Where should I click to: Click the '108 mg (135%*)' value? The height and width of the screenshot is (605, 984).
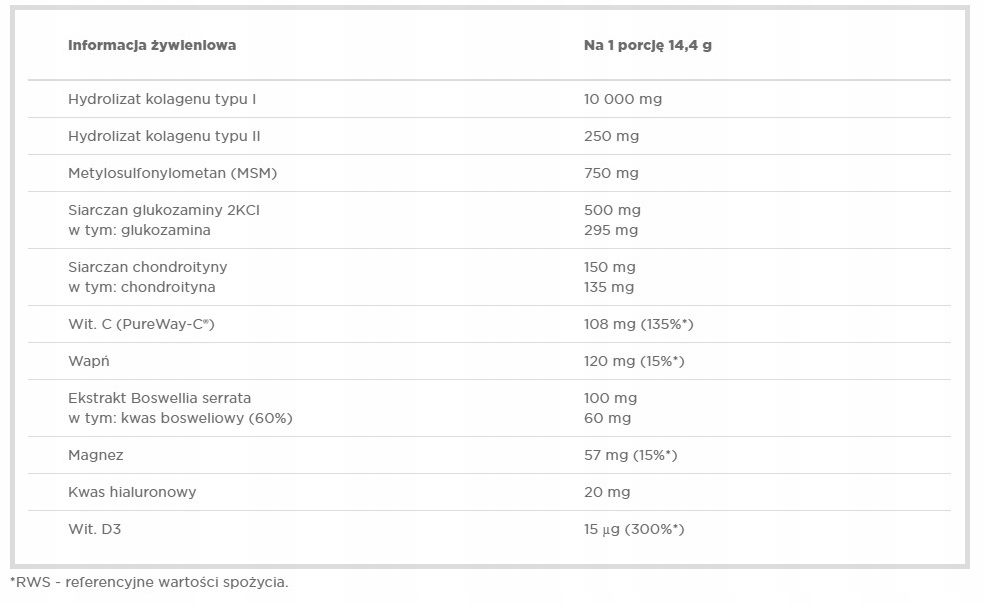(639, 324)
